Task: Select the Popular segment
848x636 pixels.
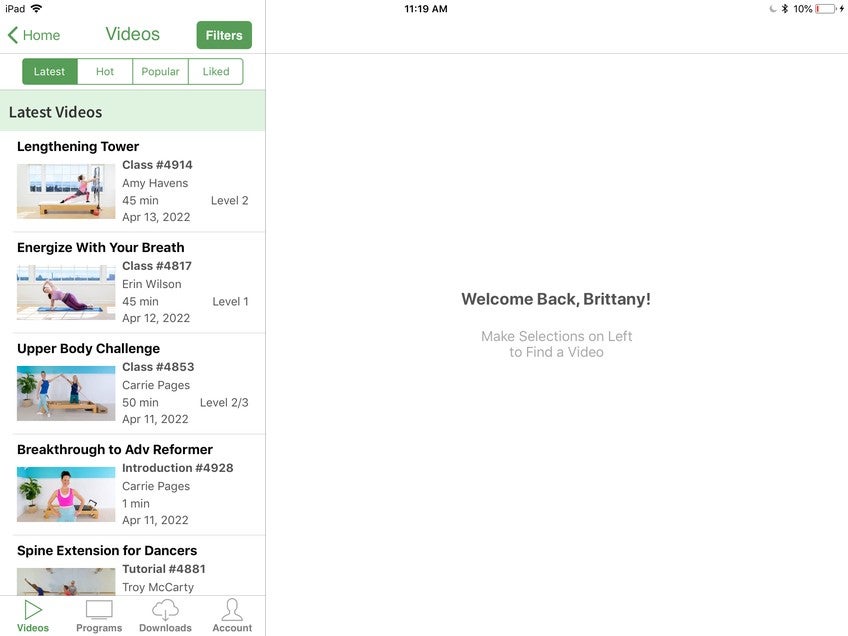Action: point(160,72)
